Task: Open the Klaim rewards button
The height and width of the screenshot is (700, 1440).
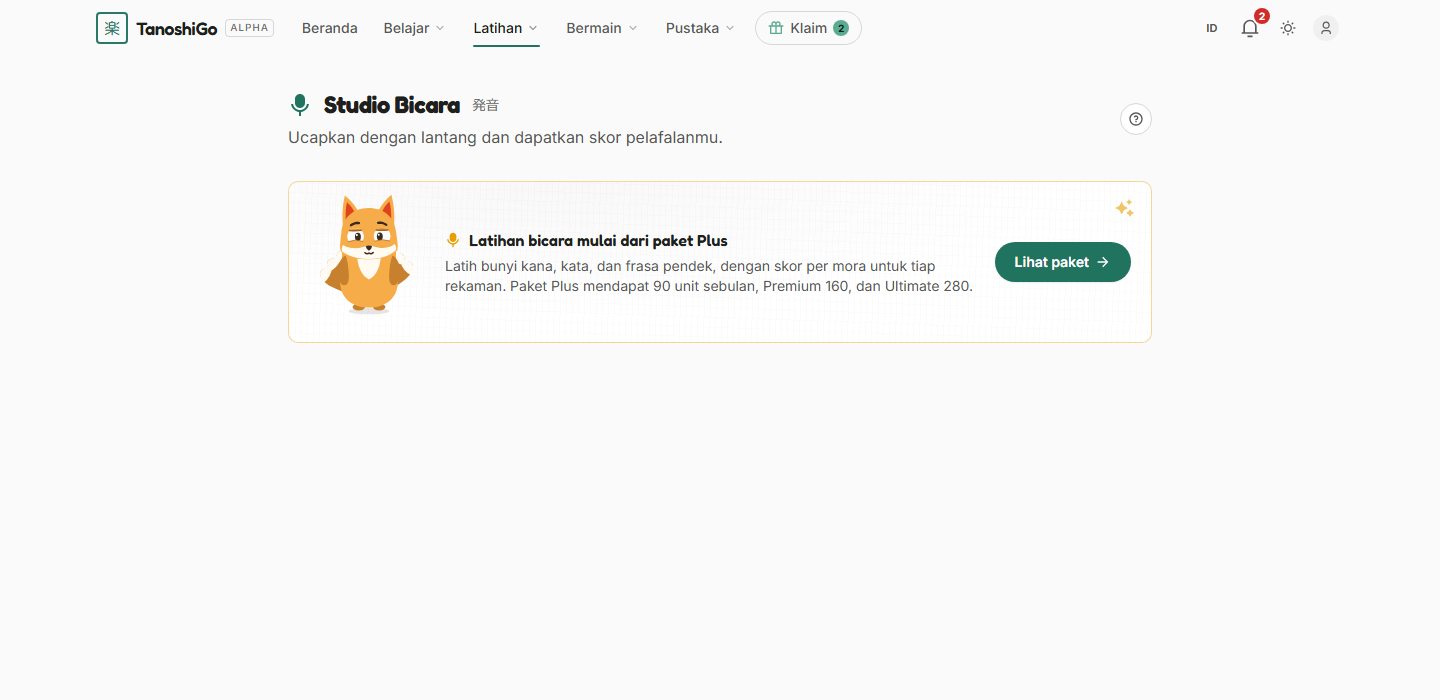Action: [x=808, y=28]
